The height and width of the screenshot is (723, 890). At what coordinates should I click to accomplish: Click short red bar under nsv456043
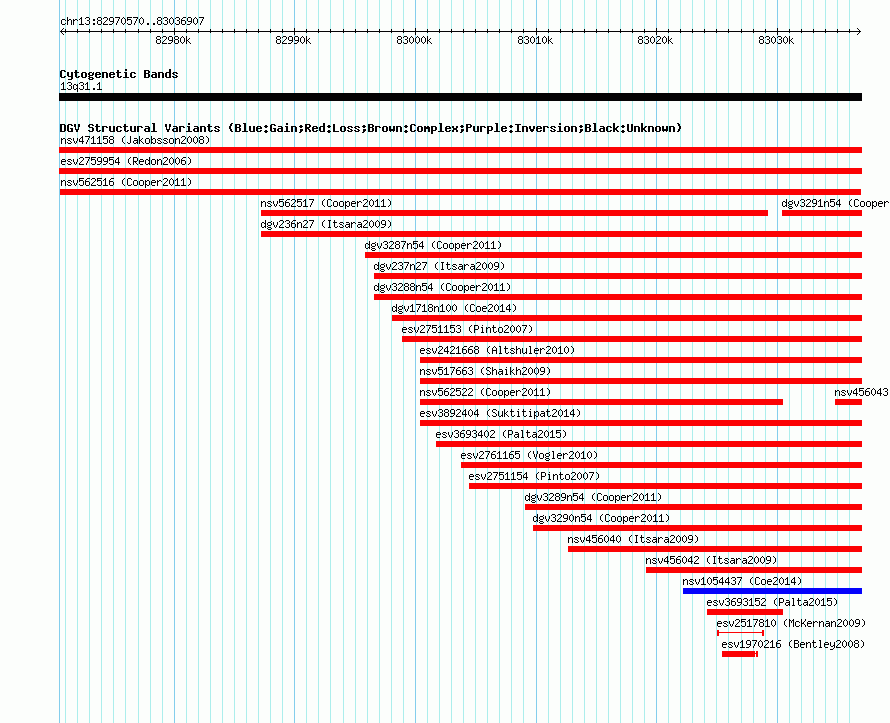pyautogui.click(x=849, y=402)
